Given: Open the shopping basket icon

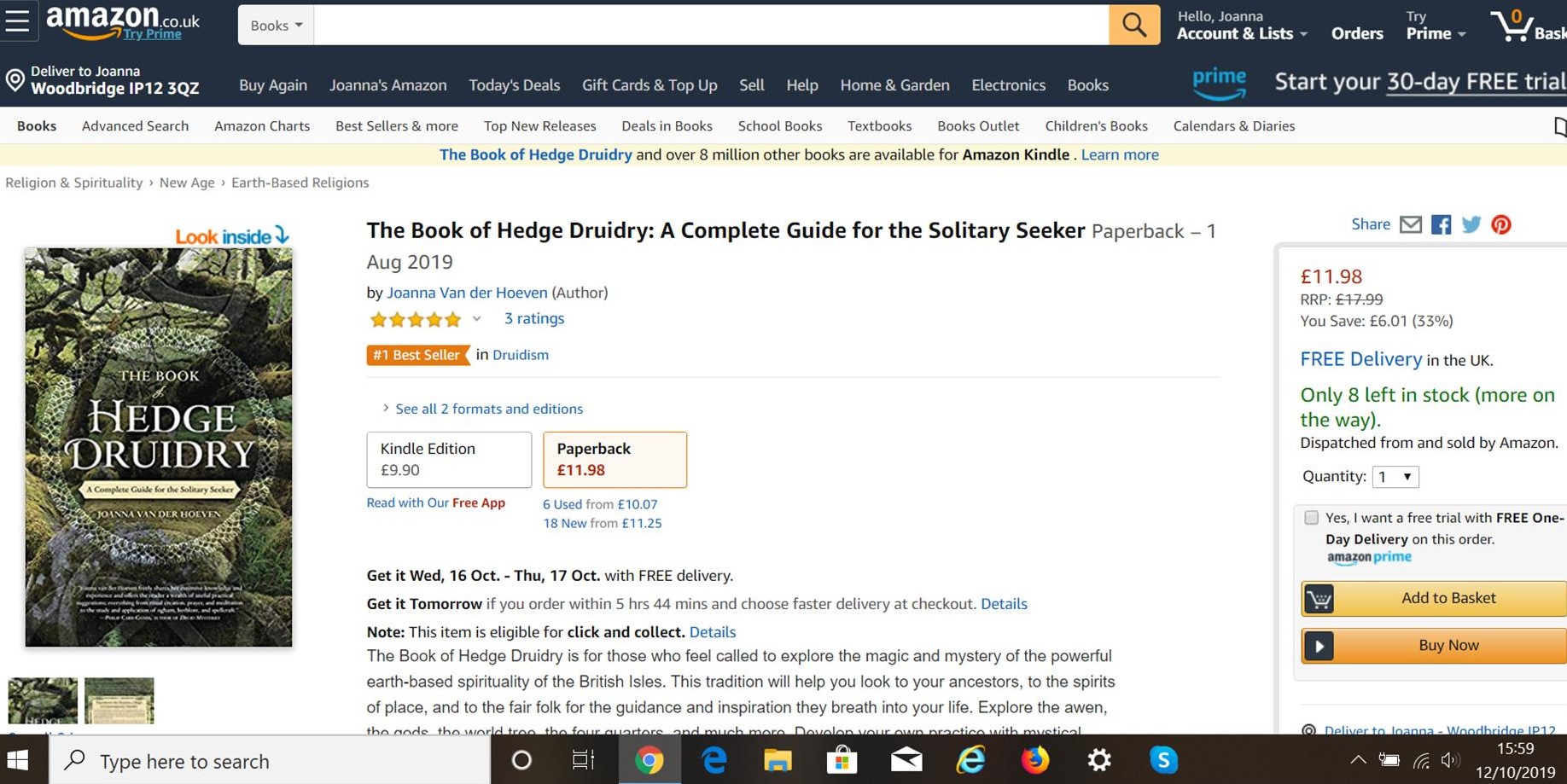Looking at the screenshot, I should (1513, 26).
